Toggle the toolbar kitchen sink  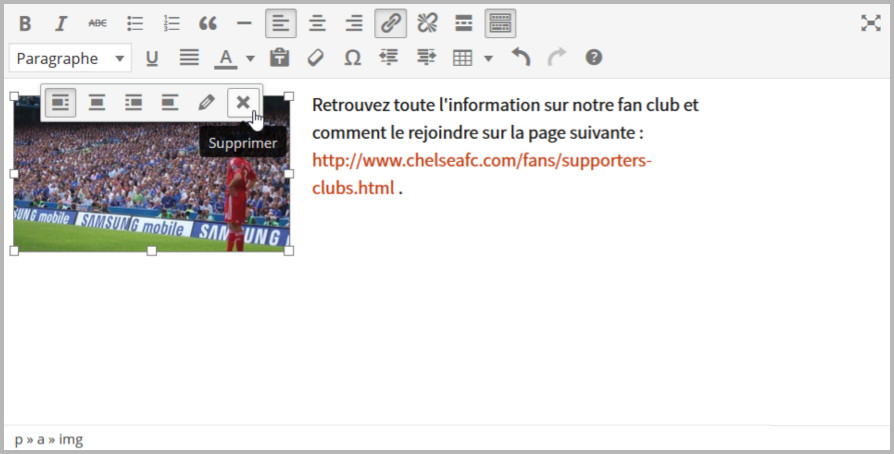tap(500, 23)
